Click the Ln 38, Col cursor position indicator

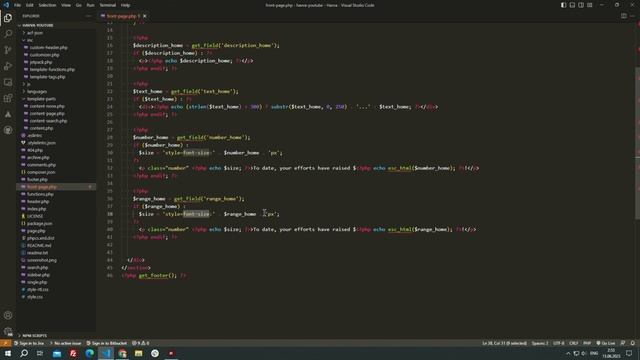click(504, 343)
